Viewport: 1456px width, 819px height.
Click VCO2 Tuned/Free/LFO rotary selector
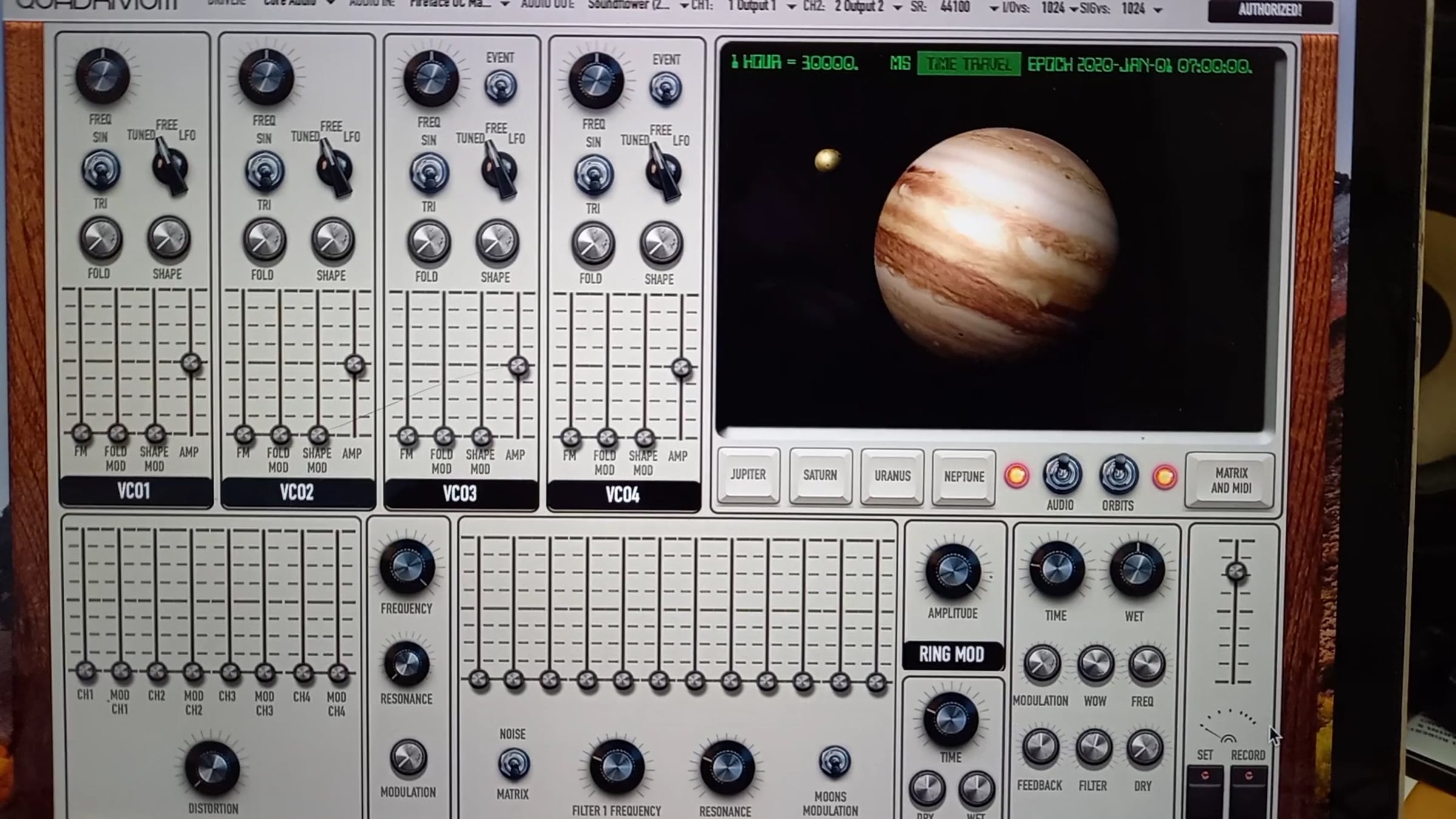pyautogui.click(x=334, y=168)
